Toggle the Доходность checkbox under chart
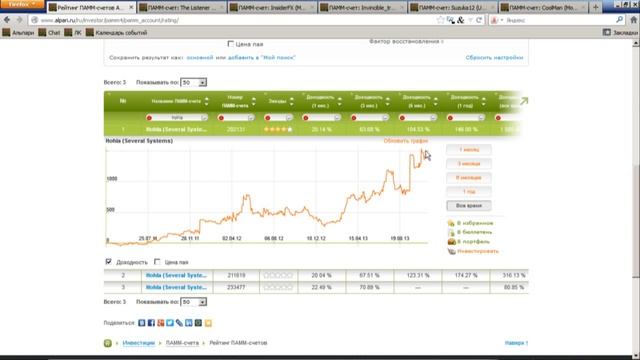The image size is (640, 360). click(x=108, y=262)
